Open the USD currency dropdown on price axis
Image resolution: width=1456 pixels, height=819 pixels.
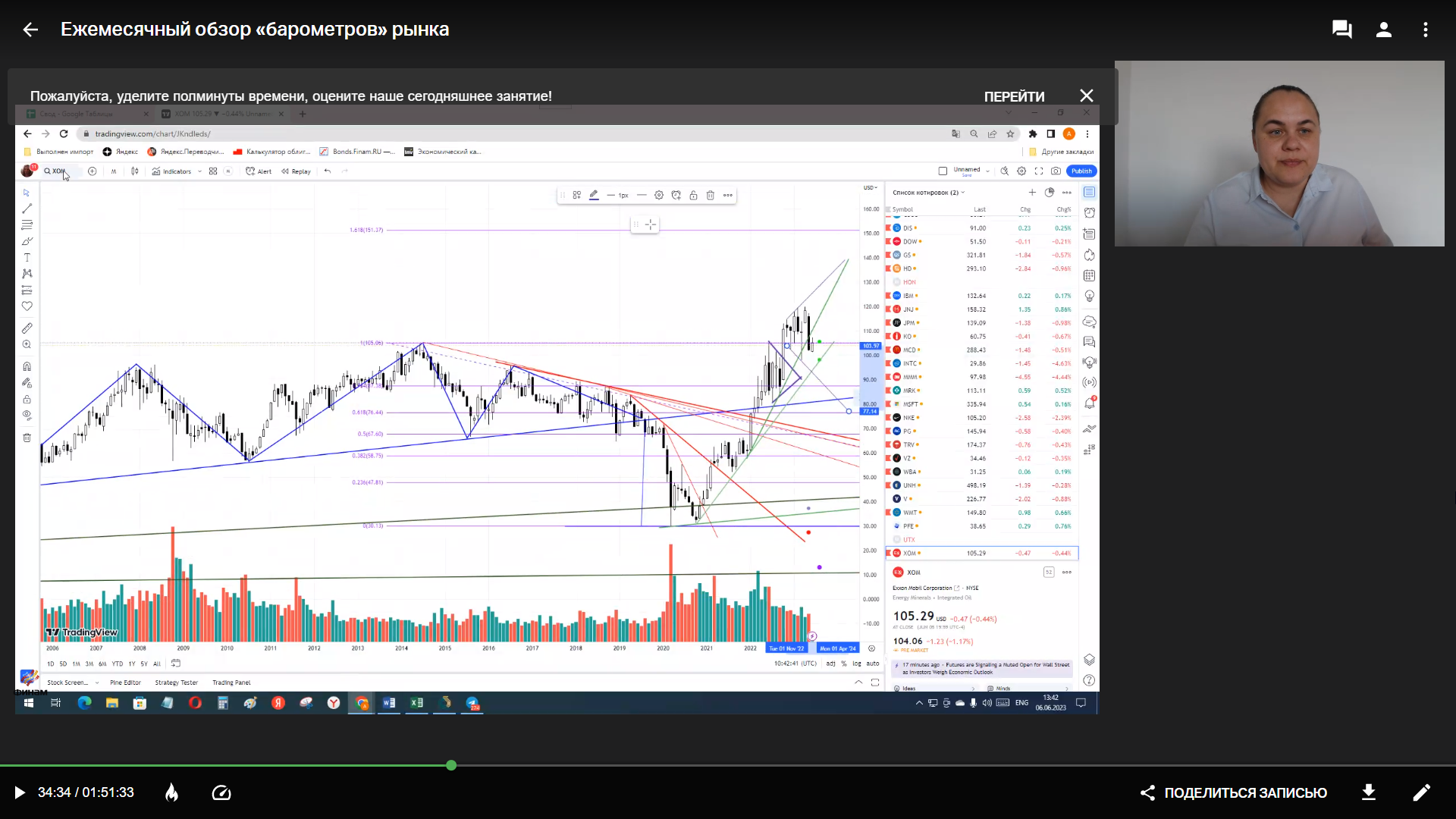[x=871, y=188]
